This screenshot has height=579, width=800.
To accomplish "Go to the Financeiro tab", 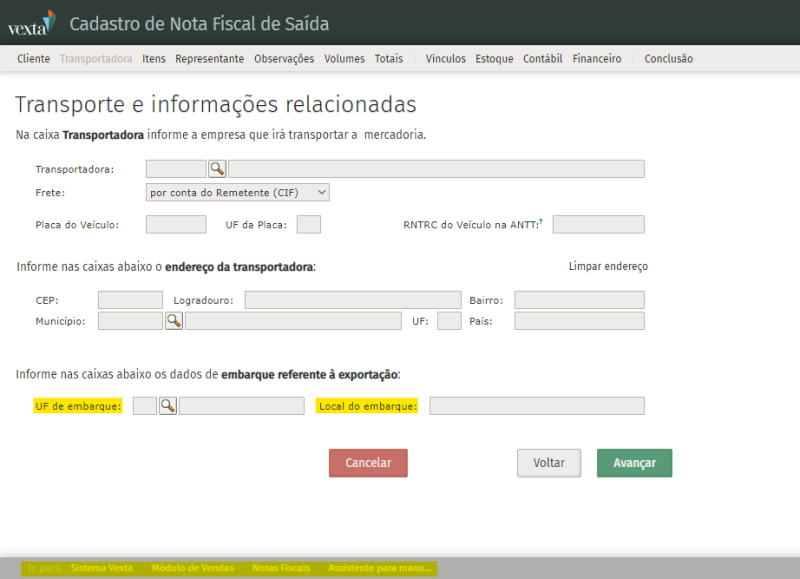I will pos(597,59).
